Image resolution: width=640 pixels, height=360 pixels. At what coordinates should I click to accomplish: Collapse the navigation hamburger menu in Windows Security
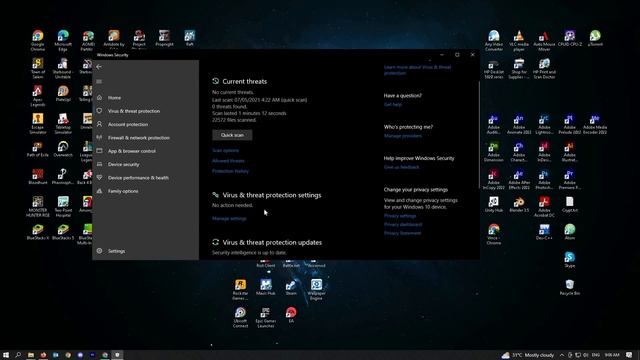point(99,81)
